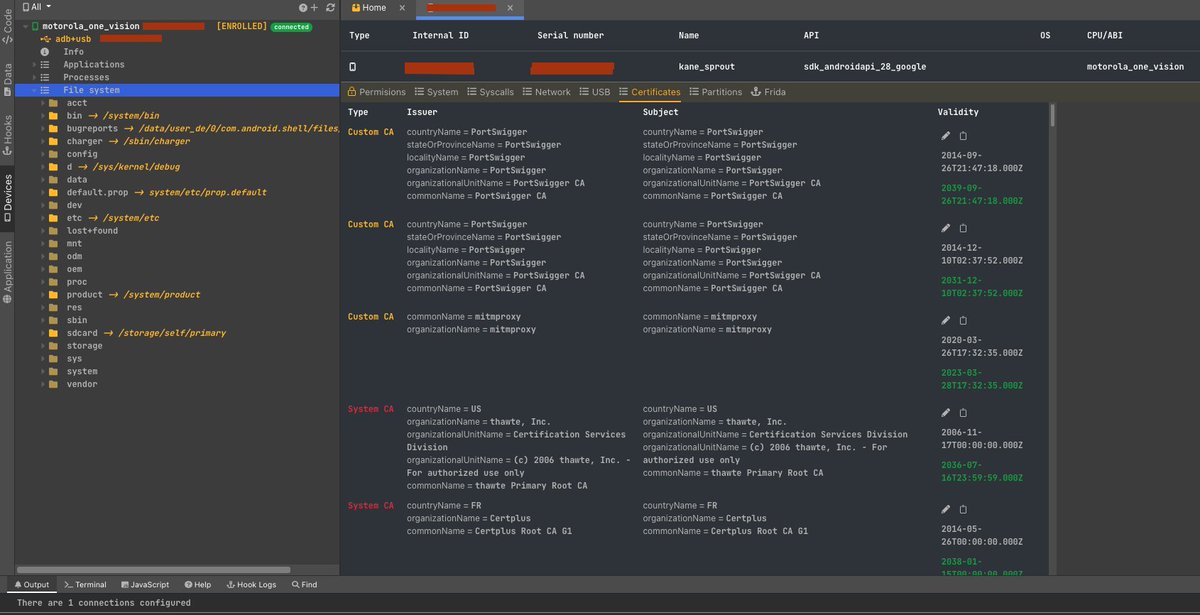The width and height of the screenshot is (1200, 615).
Task: Expand the Processes node
Action: 35,77
